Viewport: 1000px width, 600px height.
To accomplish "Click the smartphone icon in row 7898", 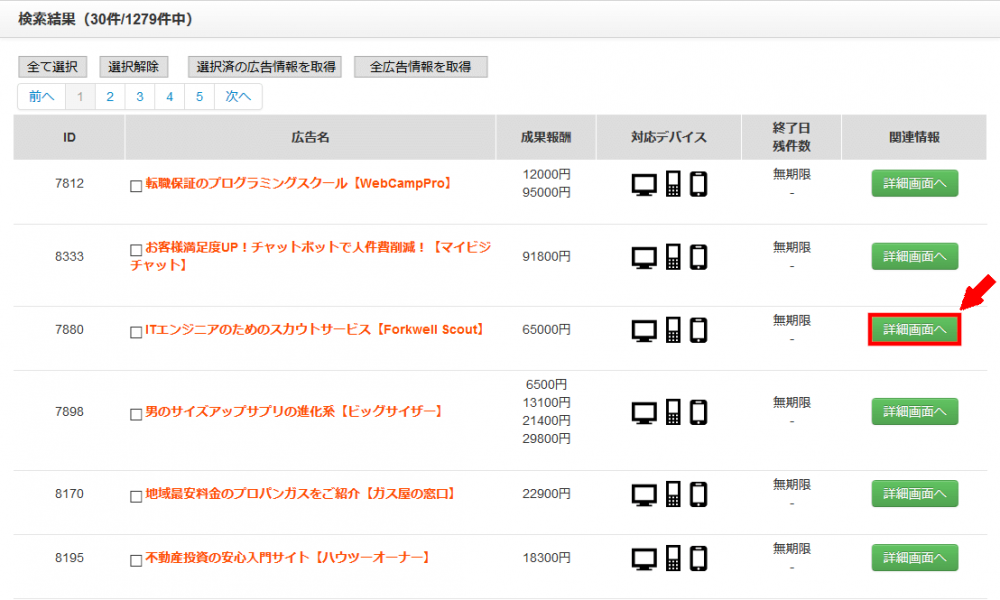I will [x=699, y=413].
